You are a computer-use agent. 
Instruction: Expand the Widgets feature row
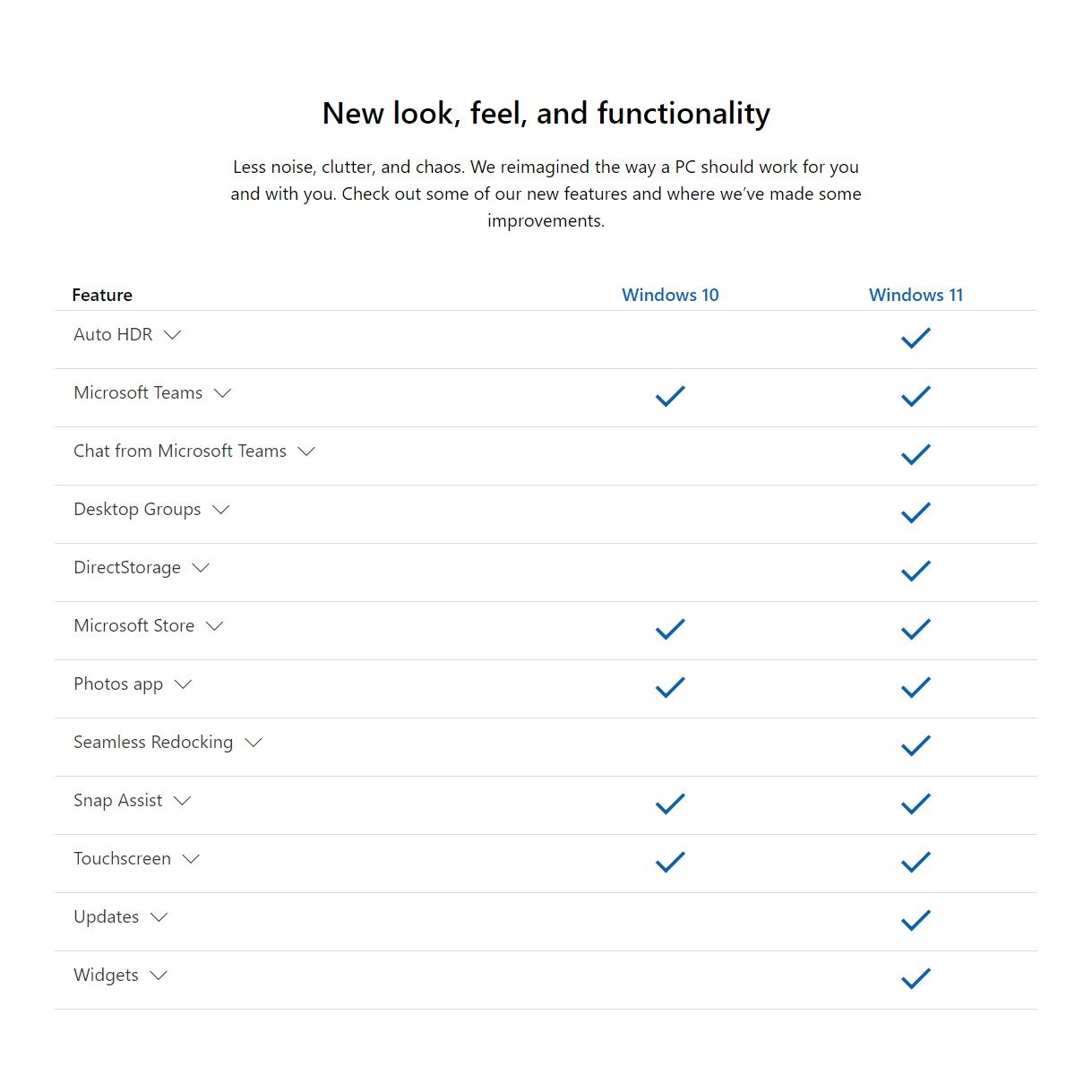159,976
